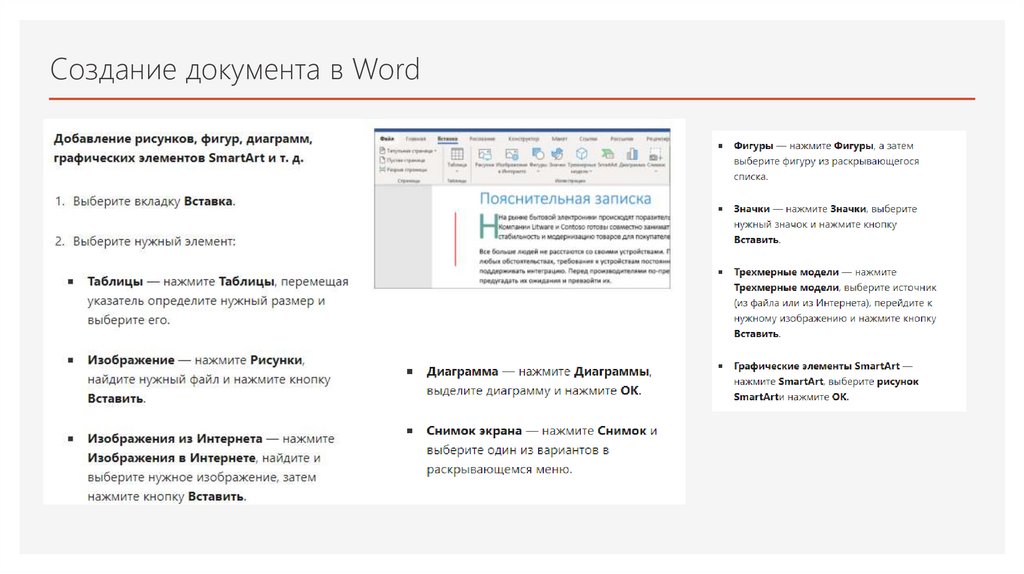
Task: Open the Трехмерные модели tool
Action: click(x=581, y=155)
